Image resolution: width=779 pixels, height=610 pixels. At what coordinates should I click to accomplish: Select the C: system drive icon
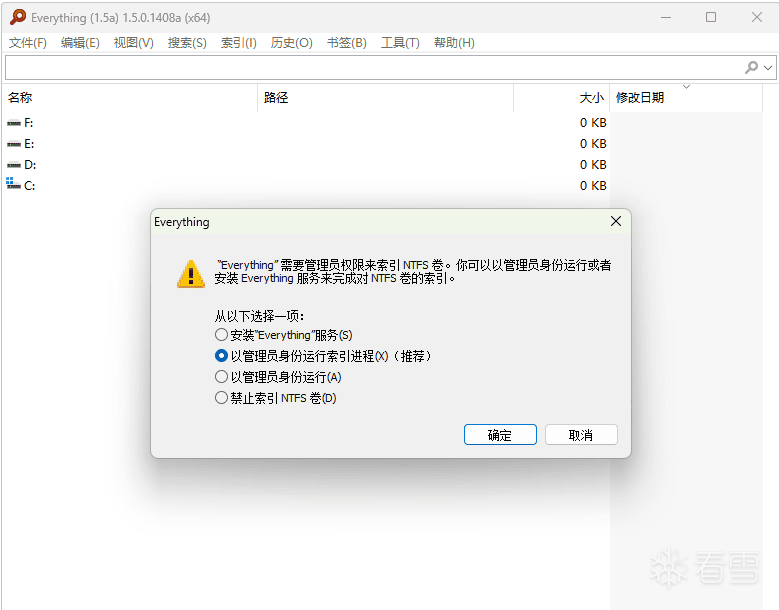(13, 184)
